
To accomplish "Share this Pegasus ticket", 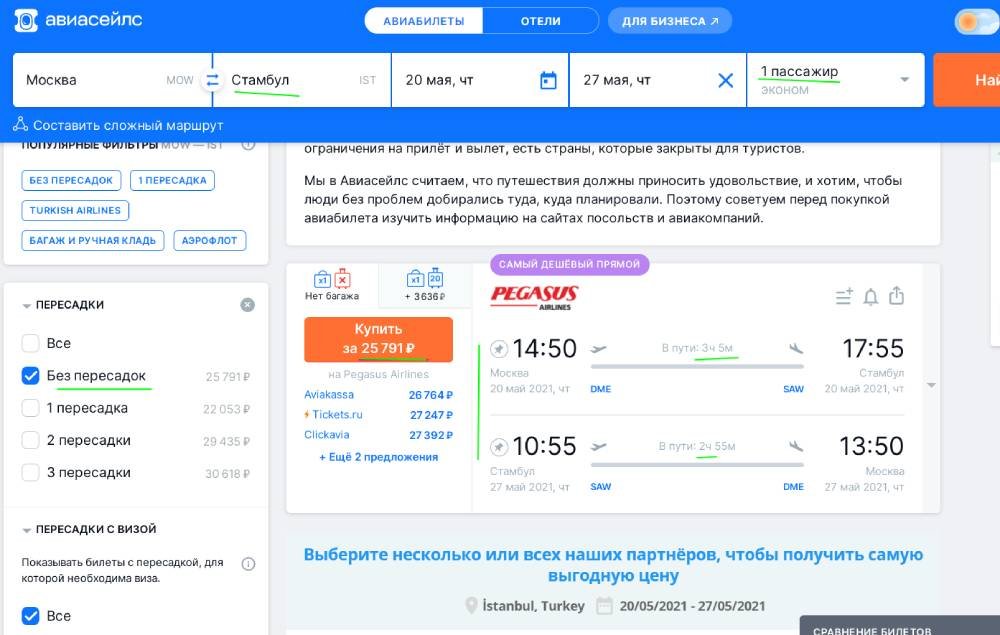I will (x=896, y=296).
